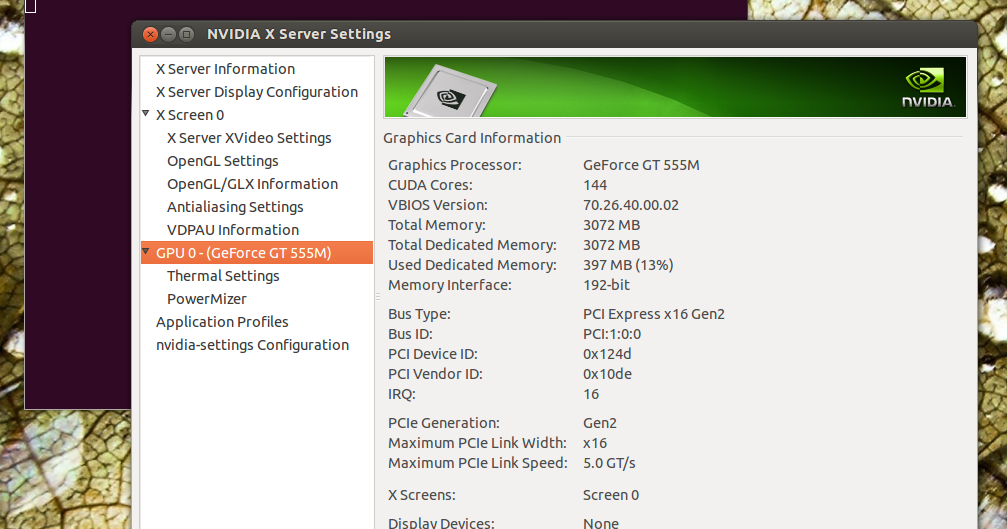Minimize the NVIDIA X Server Settings window
The width and height of the screenshot is (1007, 529).
168,34
